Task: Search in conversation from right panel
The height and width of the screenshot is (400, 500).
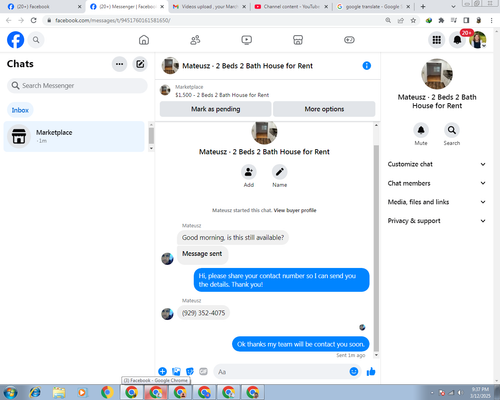Action: [x=452, y=130]
